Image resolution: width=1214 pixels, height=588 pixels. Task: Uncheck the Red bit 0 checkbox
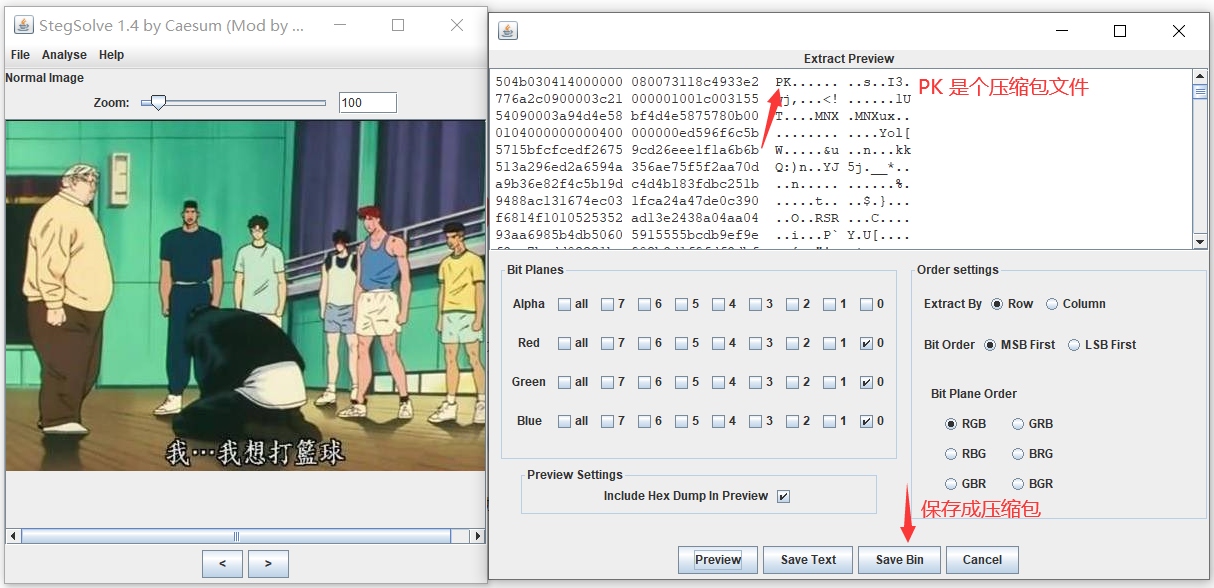[866, 343]
